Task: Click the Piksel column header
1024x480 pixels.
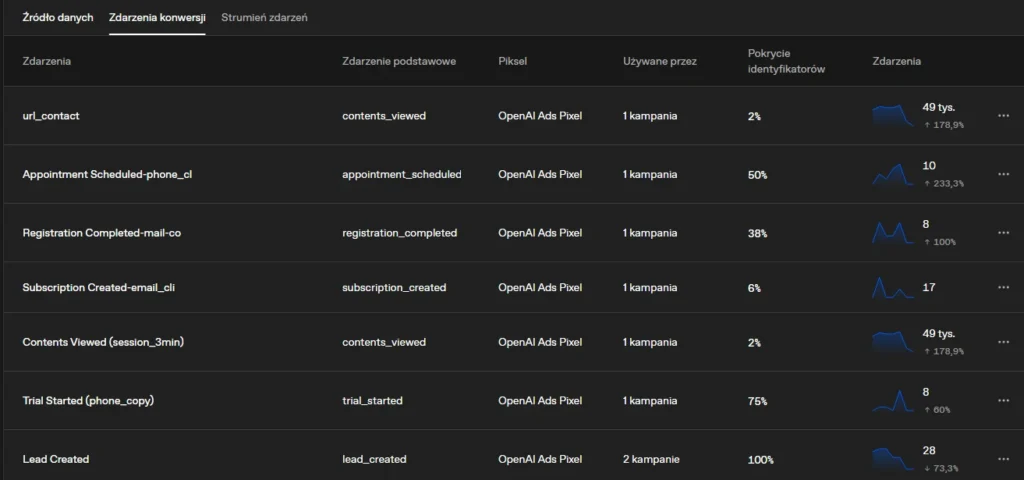Action: (513, 61)
